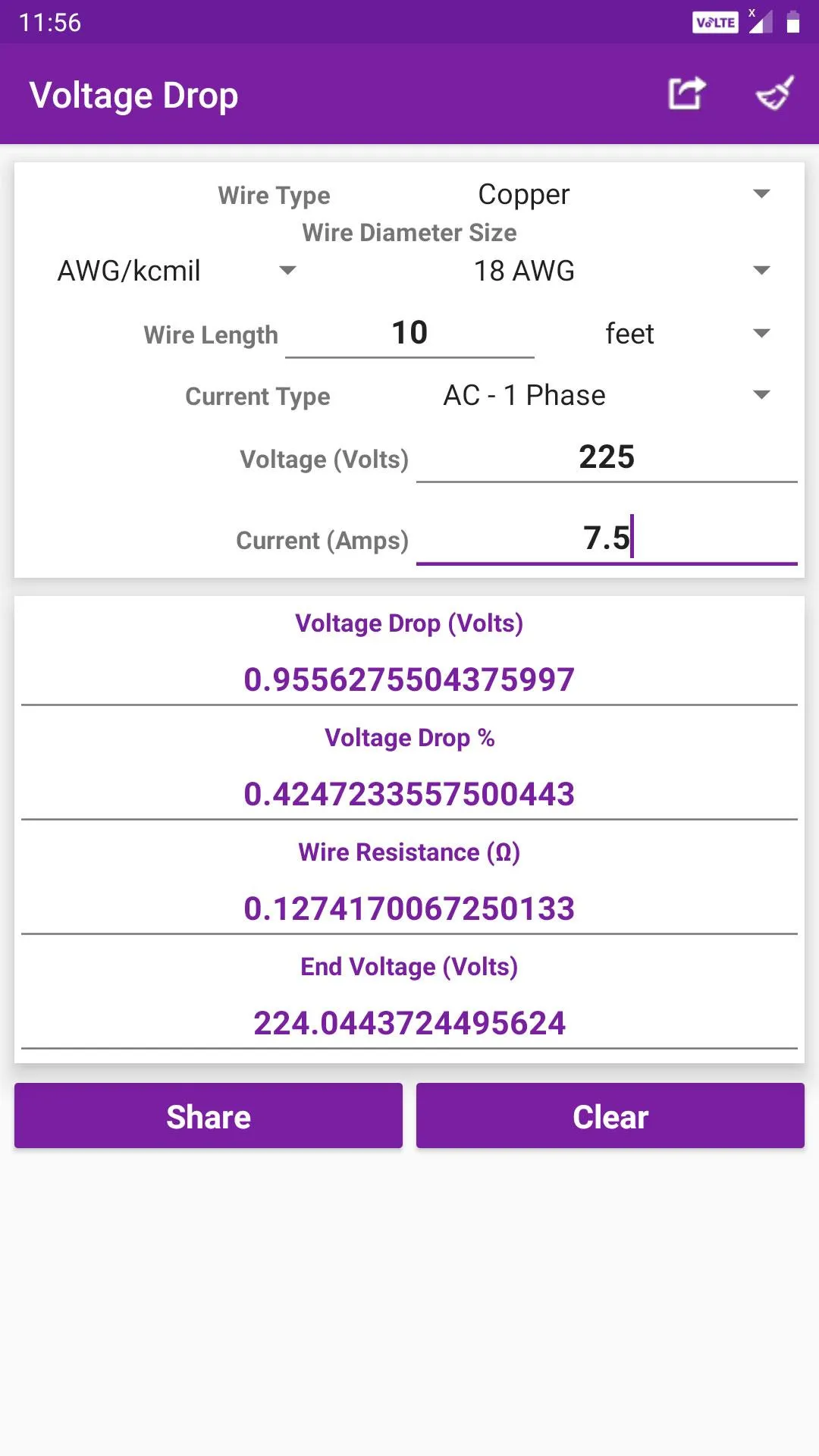Tap the purple Share button
Screen dimensions: 819x1456
coord(209,1116)
